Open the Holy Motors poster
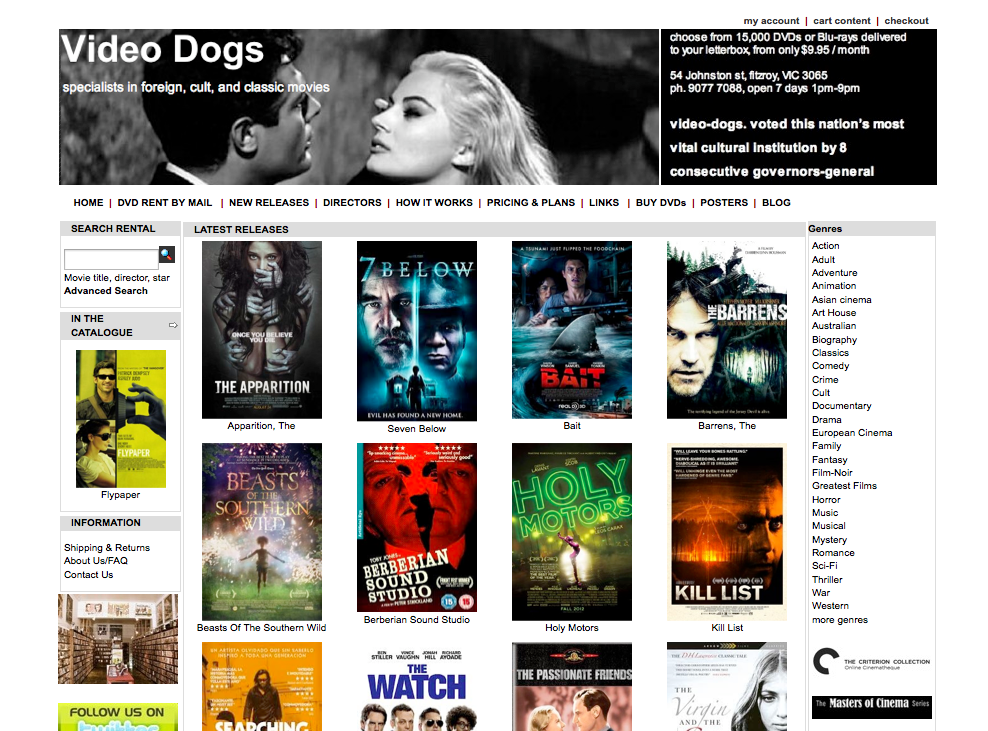This screenshot has height=731, width=988. pos(572,532)
